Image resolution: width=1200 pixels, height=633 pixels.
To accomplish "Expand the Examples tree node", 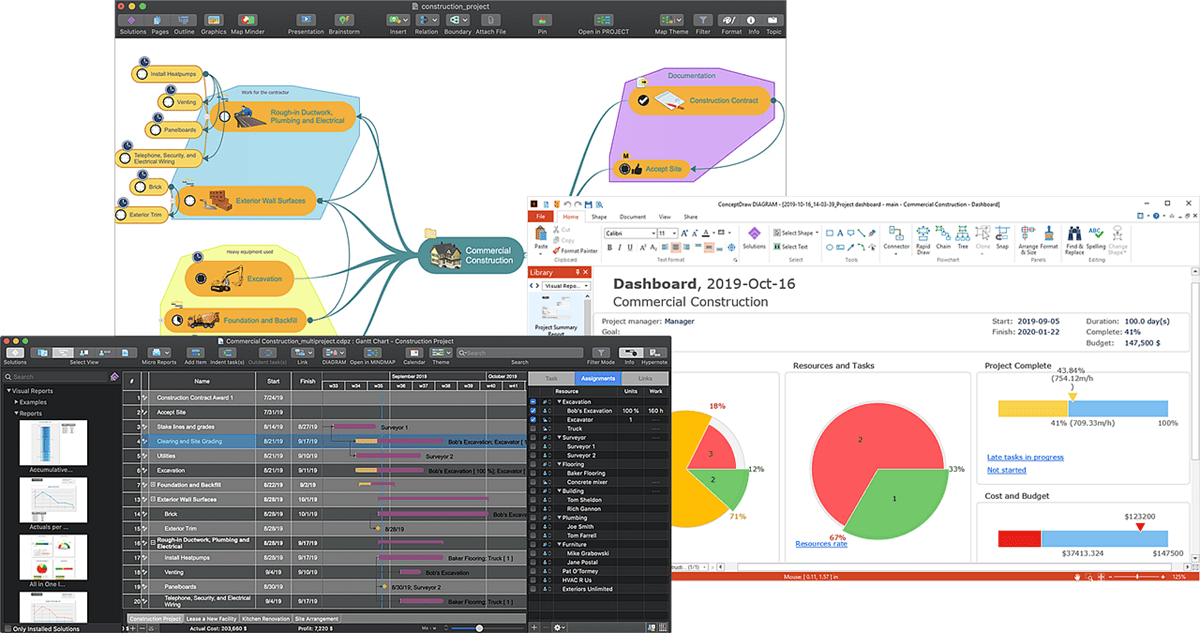I will coord(17,402).
